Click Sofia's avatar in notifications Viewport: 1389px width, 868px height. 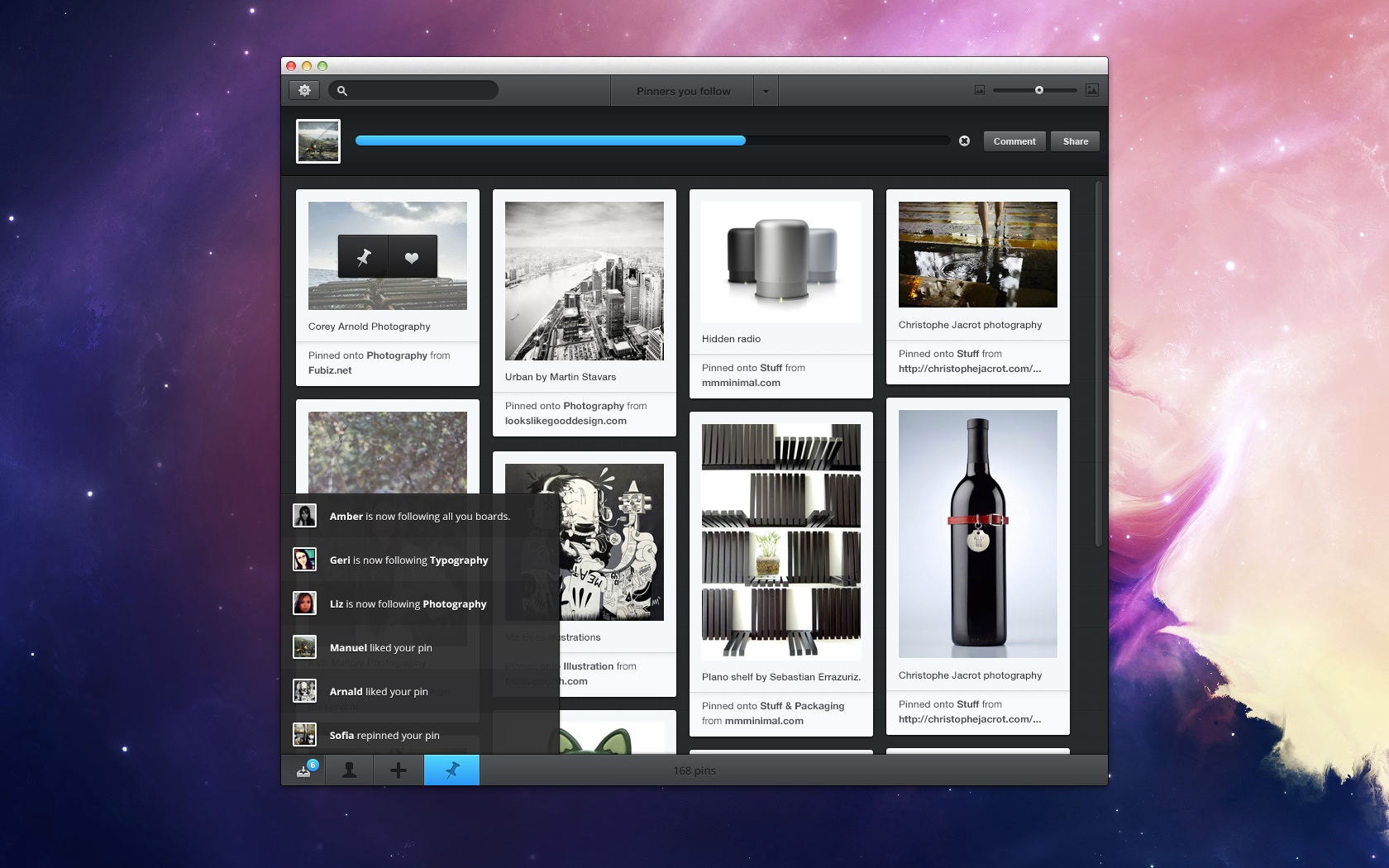coord(304,735)
